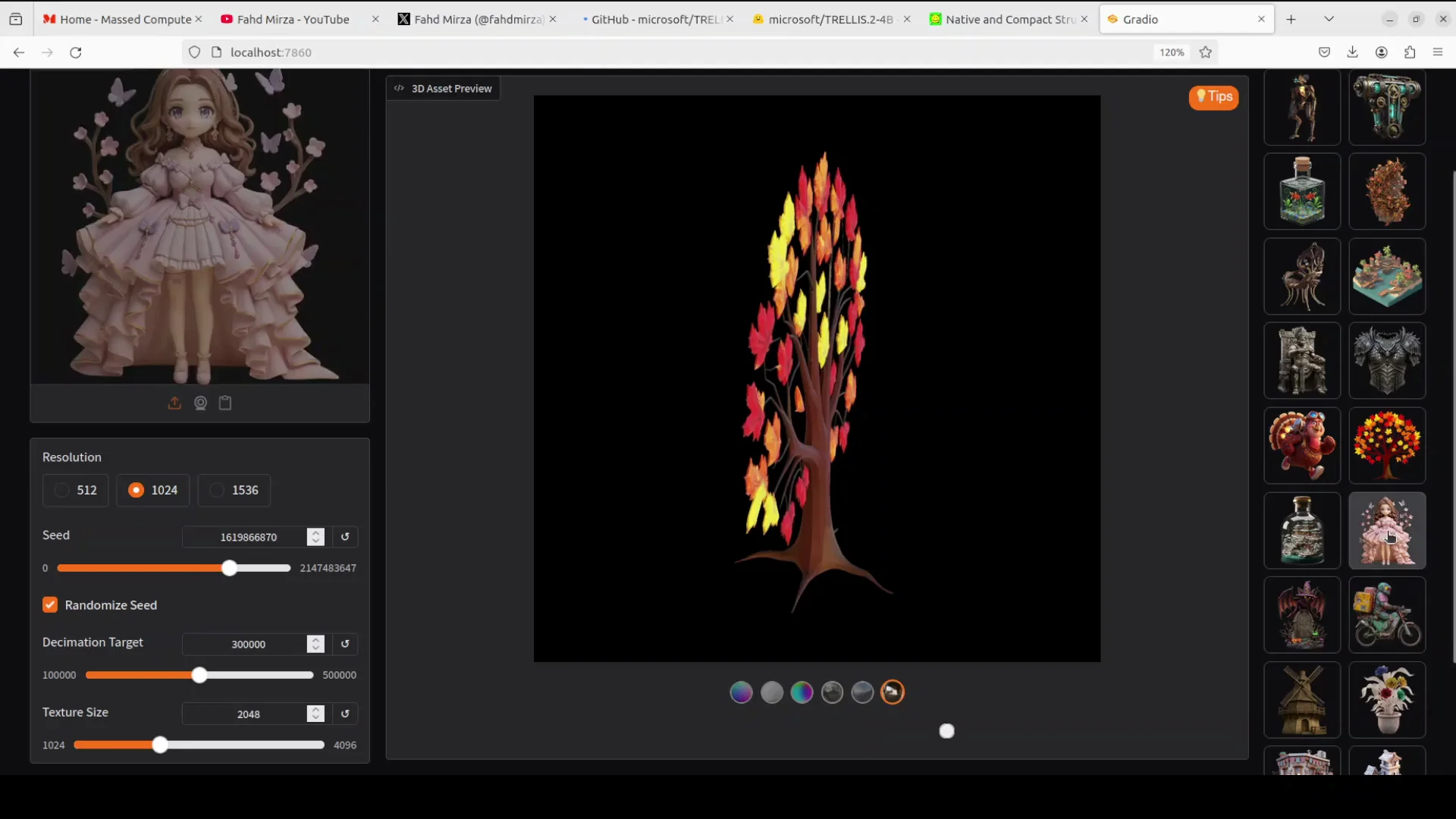Click the Seed number stepper arrows

click(x=315, y=537)
